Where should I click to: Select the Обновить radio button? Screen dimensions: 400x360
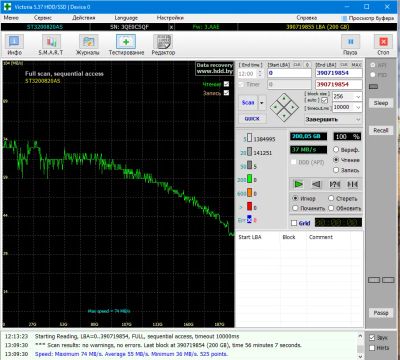(331, 208)
